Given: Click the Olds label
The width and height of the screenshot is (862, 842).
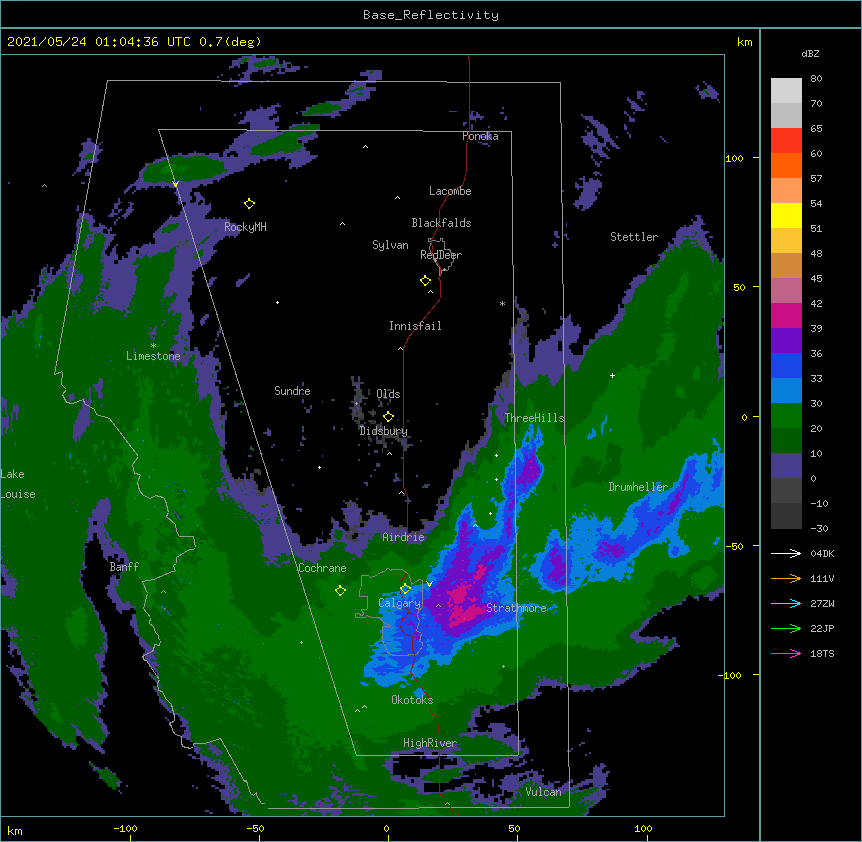Looking at the screenshot, I should [388, 394].
